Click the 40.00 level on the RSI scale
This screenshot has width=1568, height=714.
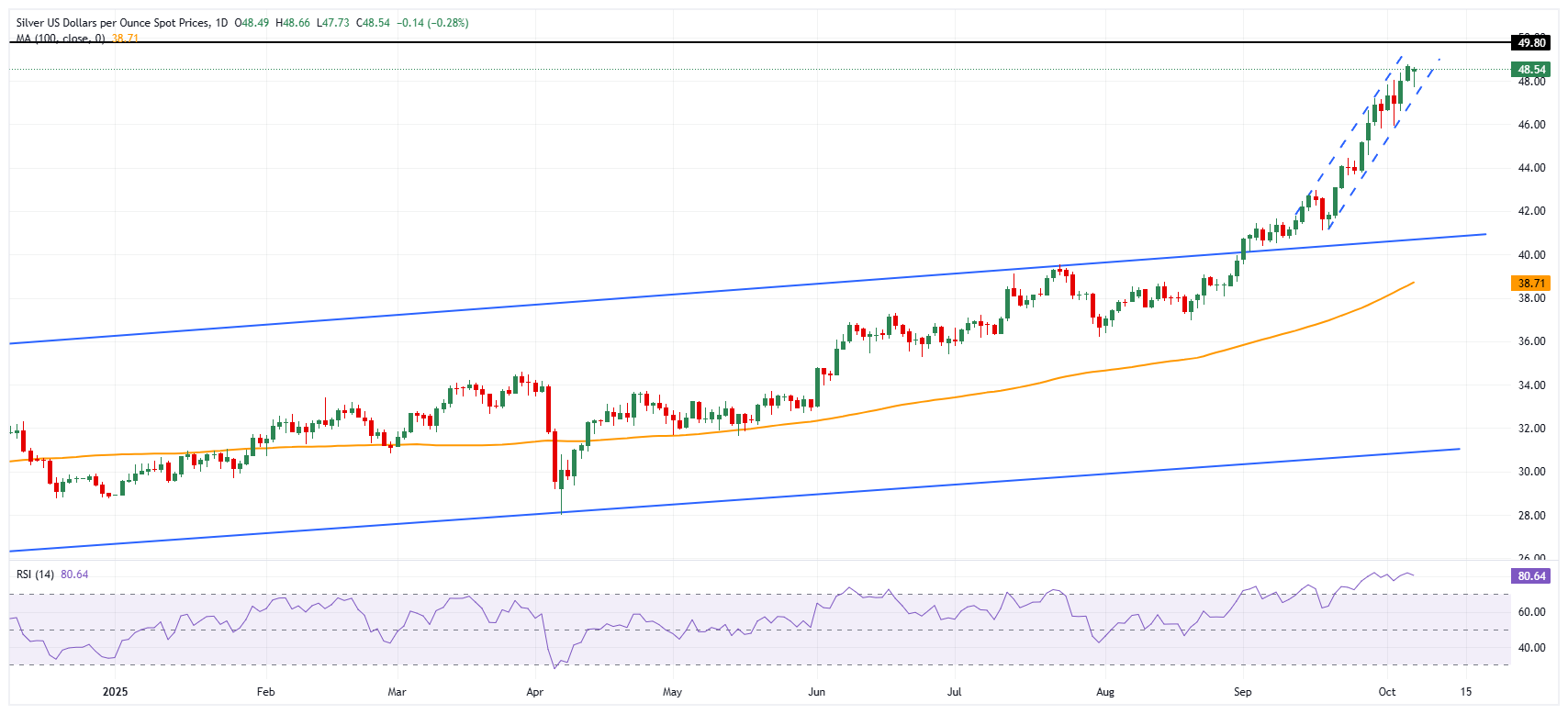point(1530,647)
